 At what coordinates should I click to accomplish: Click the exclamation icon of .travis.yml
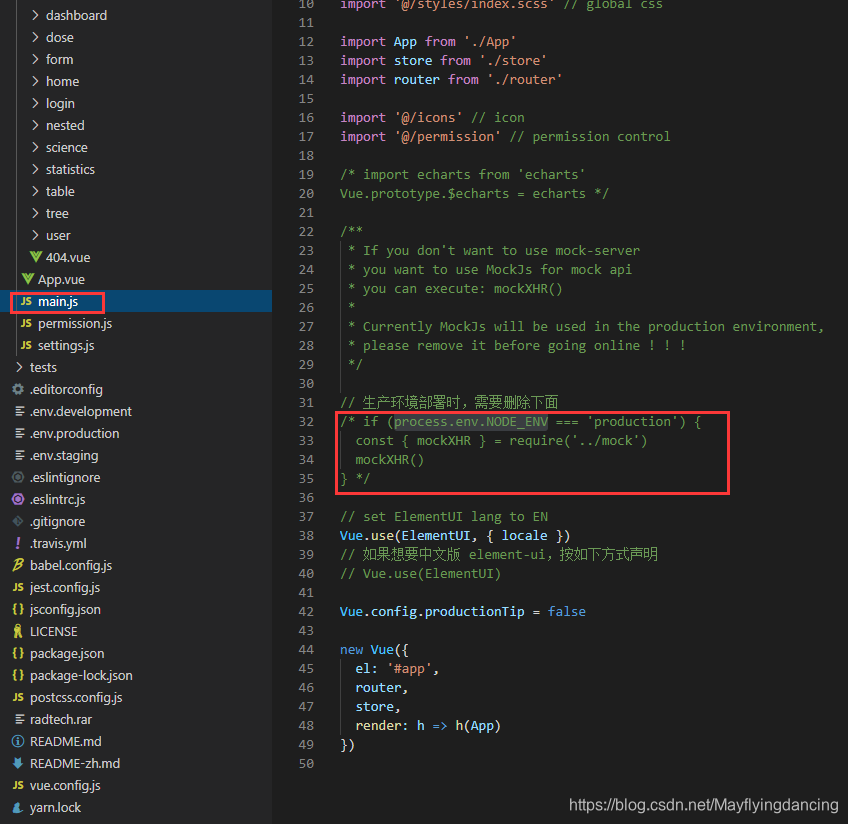click(x=18, y=543)
